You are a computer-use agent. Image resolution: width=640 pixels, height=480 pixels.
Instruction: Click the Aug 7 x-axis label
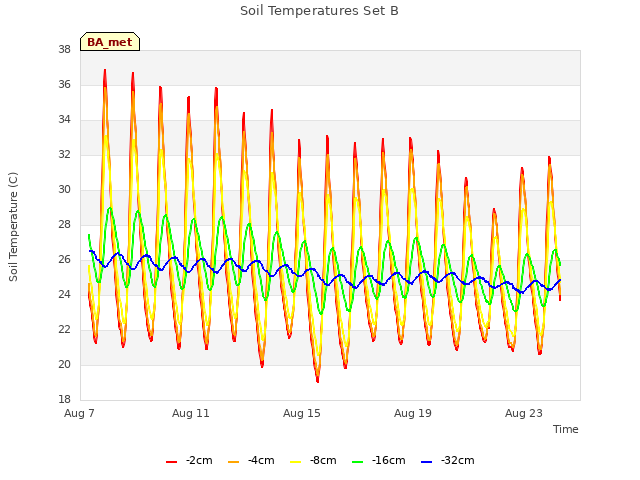[79, 413]
